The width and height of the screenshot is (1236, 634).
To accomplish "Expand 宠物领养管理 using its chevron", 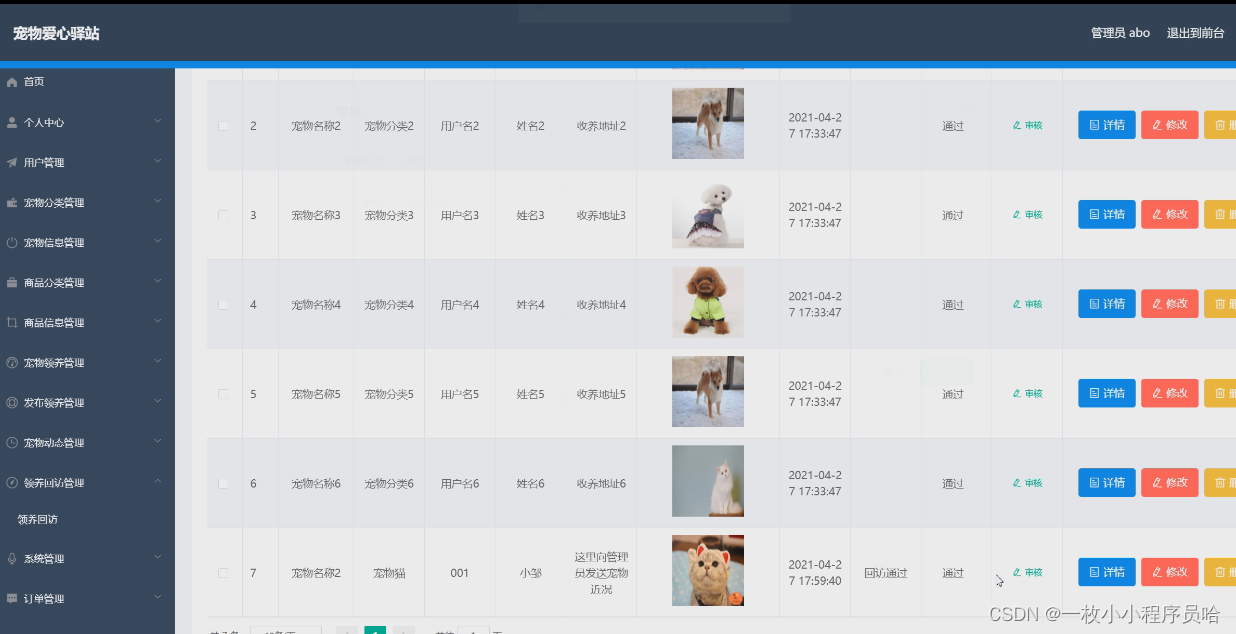I will (x=158, y=361).
